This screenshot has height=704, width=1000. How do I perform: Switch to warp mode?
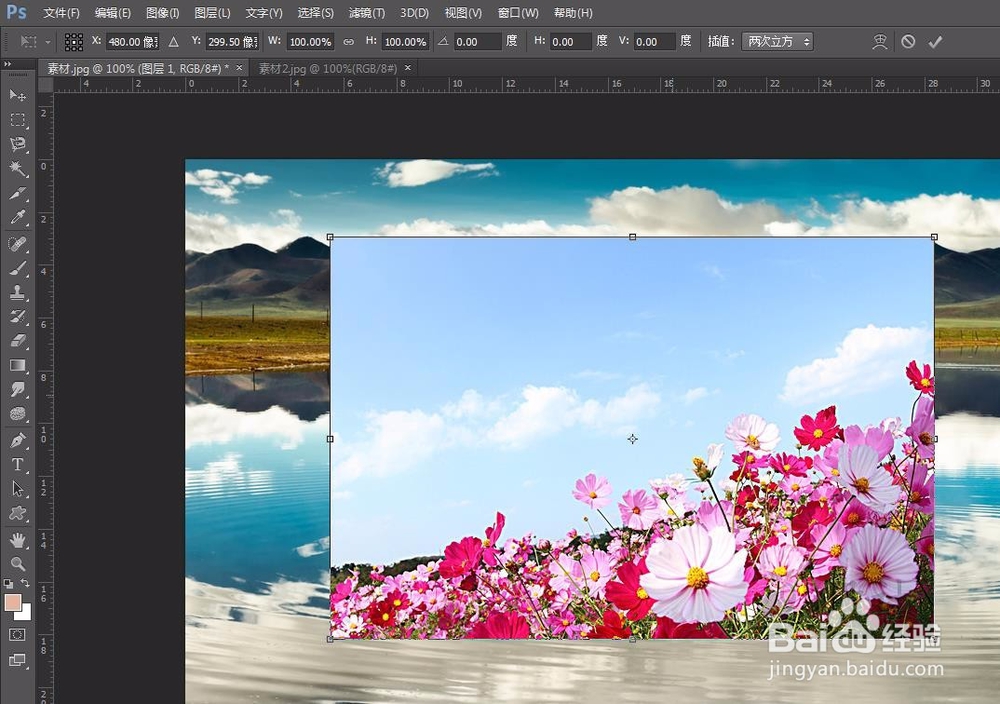tap(879, 42)
